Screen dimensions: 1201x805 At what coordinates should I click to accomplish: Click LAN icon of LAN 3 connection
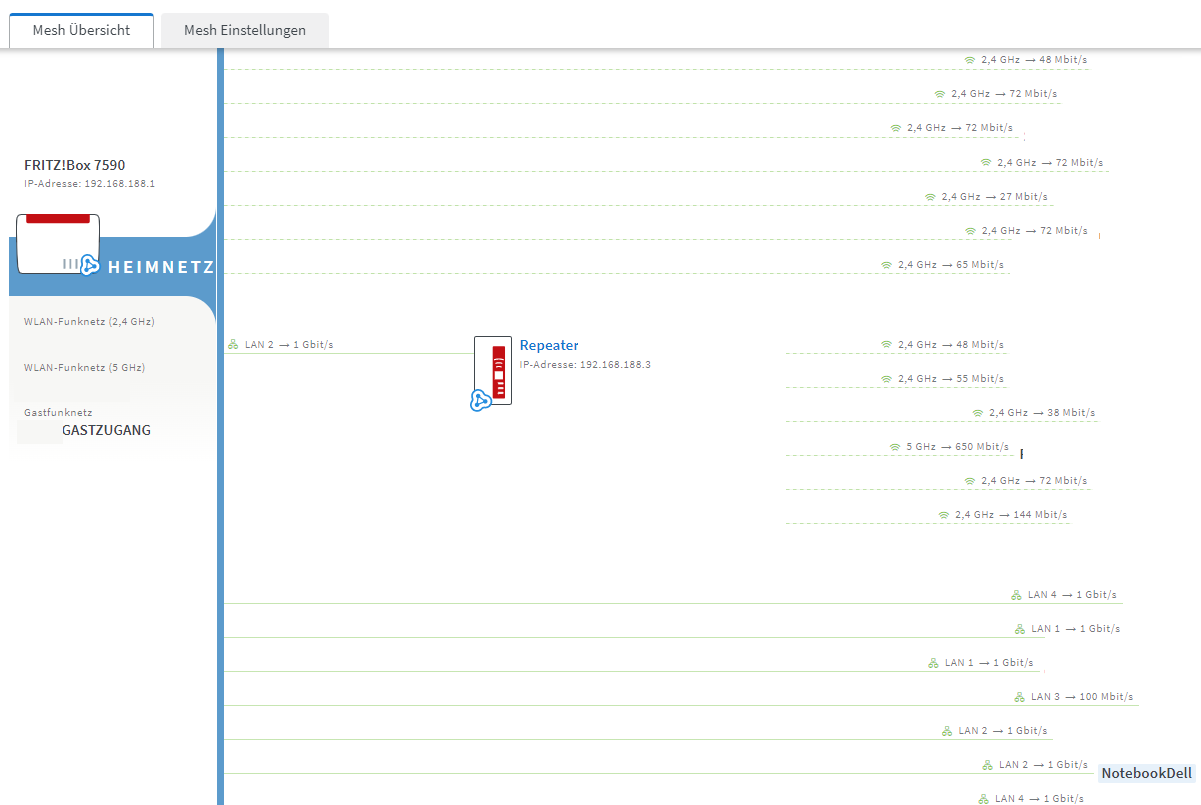click(1019, 697)
